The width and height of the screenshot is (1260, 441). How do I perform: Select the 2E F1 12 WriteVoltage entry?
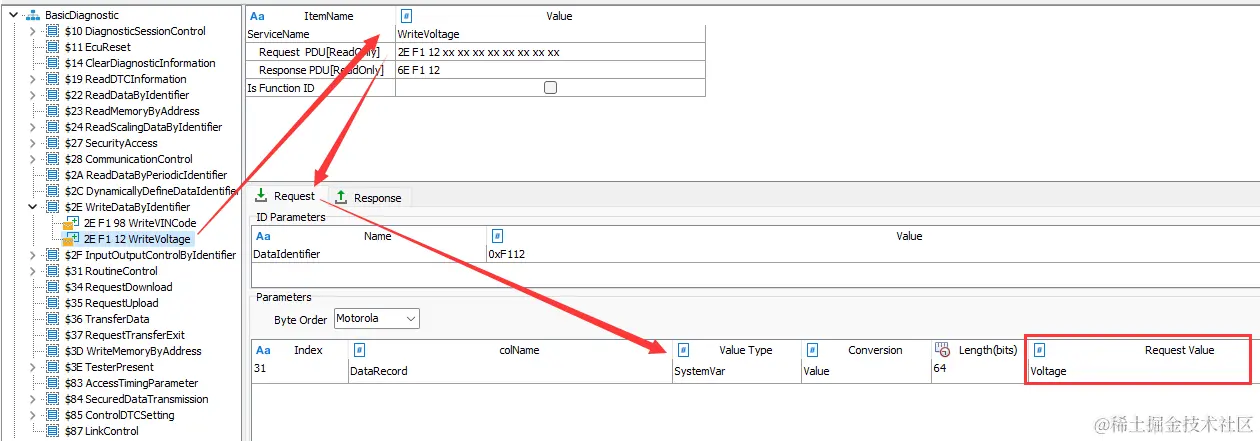tap(137, 239)
